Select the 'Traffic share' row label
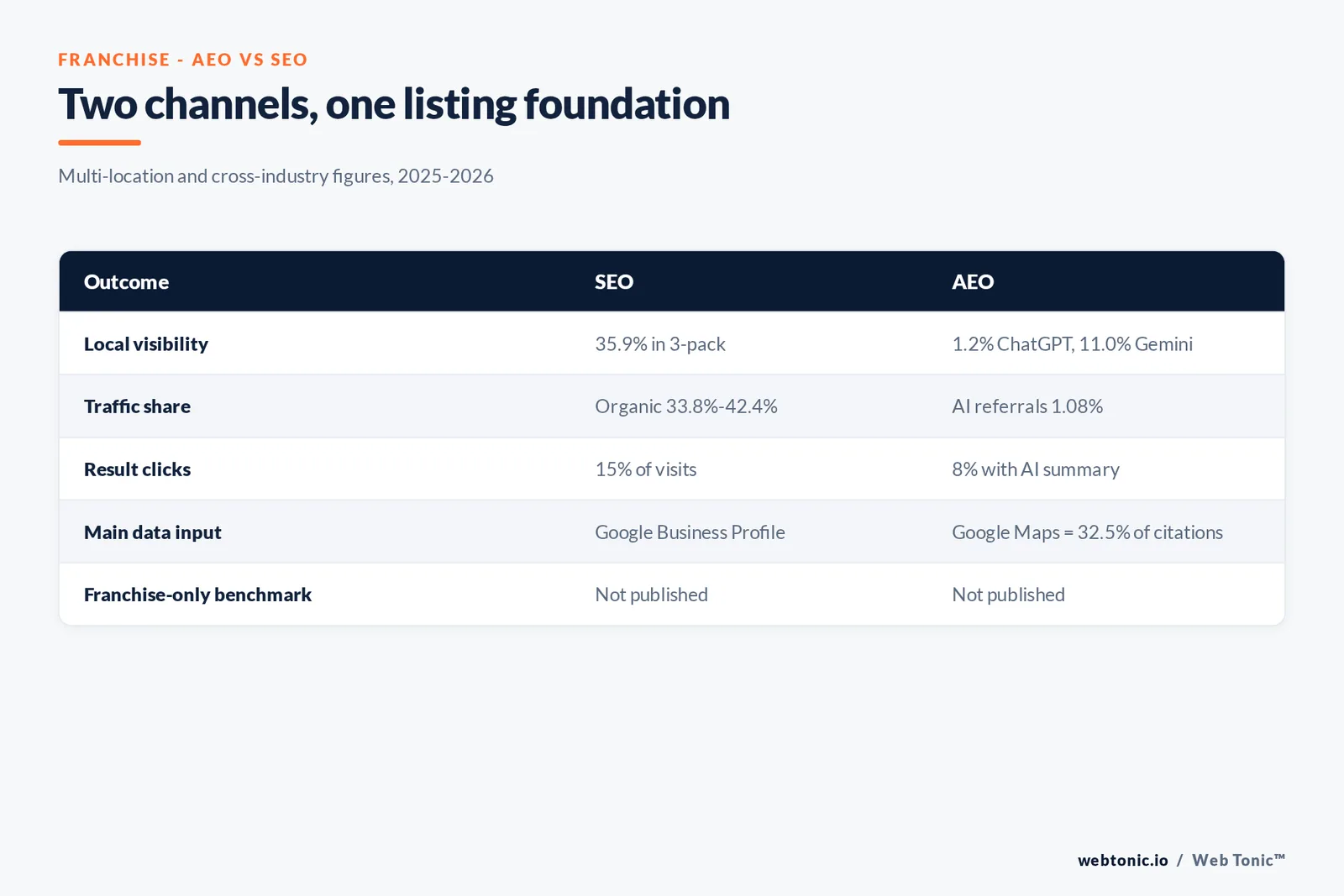The height and width of the screenshot is (896, 1344). [137, 406]
